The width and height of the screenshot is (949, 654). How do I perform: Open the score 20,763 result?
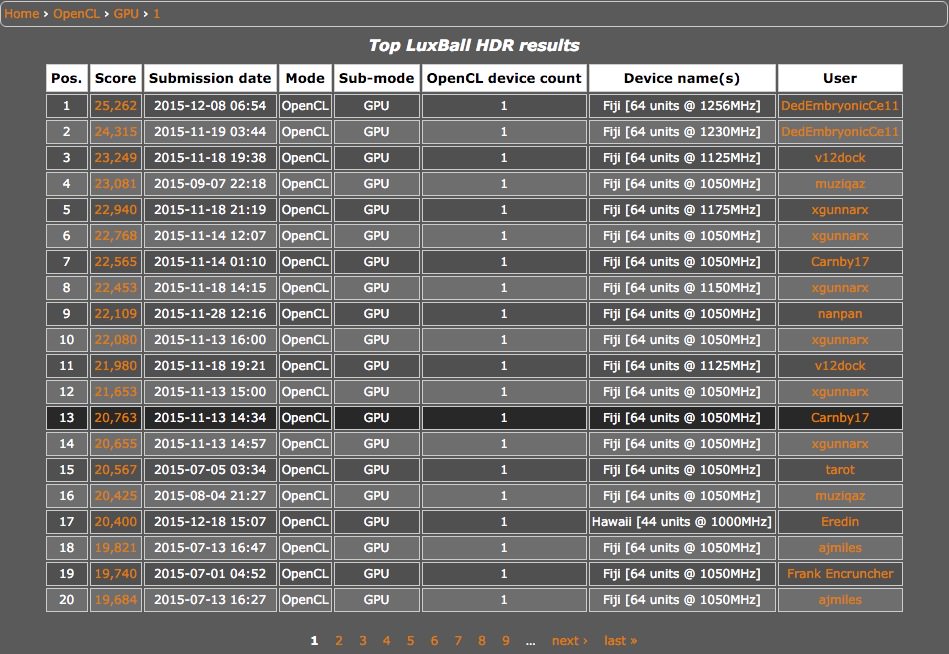116,417
